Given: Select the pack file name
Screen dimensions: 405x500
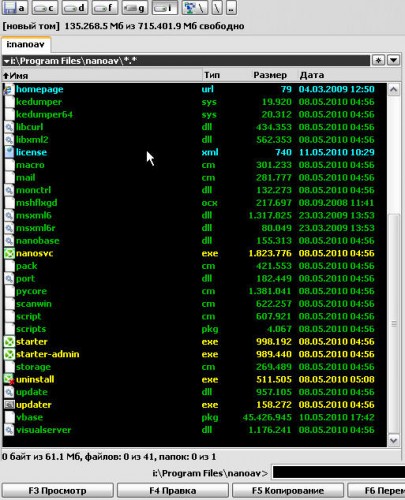Looking at the screenshot, I should coord(27,266).
